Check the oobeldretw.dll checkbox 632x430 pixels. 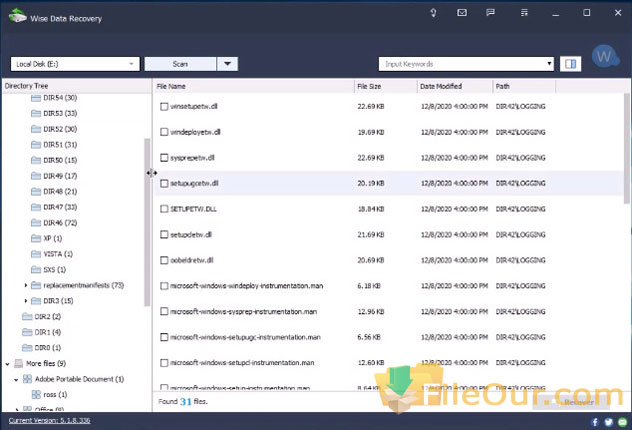pos(164,260)
